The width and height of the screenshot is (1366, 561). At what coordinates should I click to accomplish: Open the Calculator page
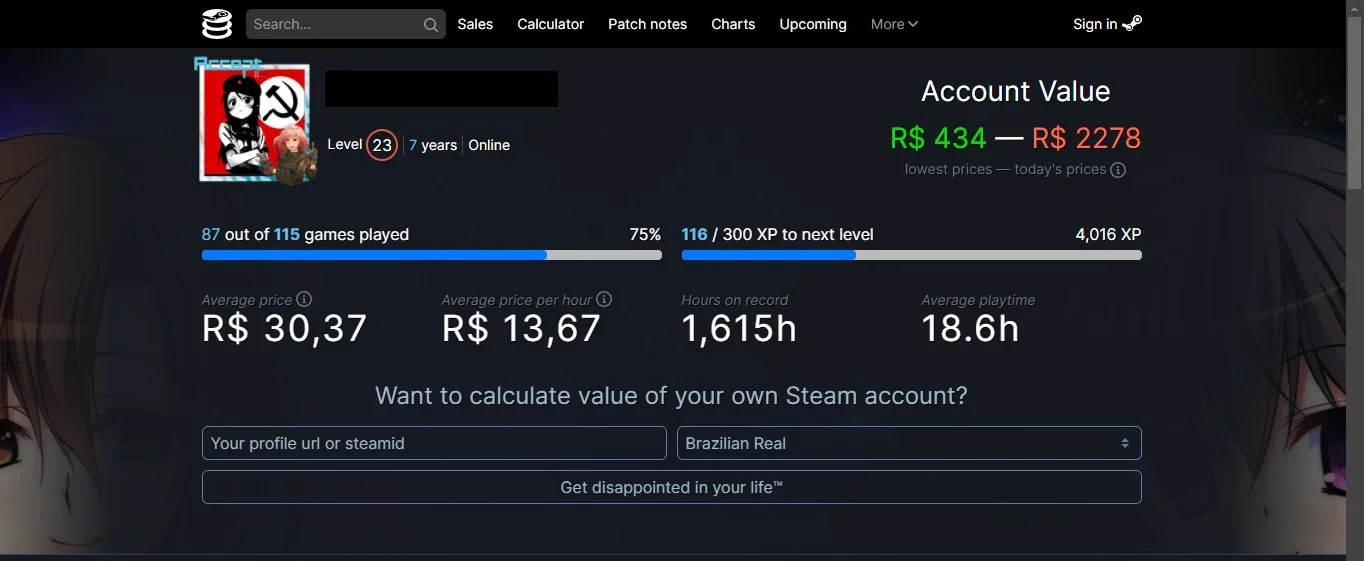pyautogui.click(x=550, y=24)
